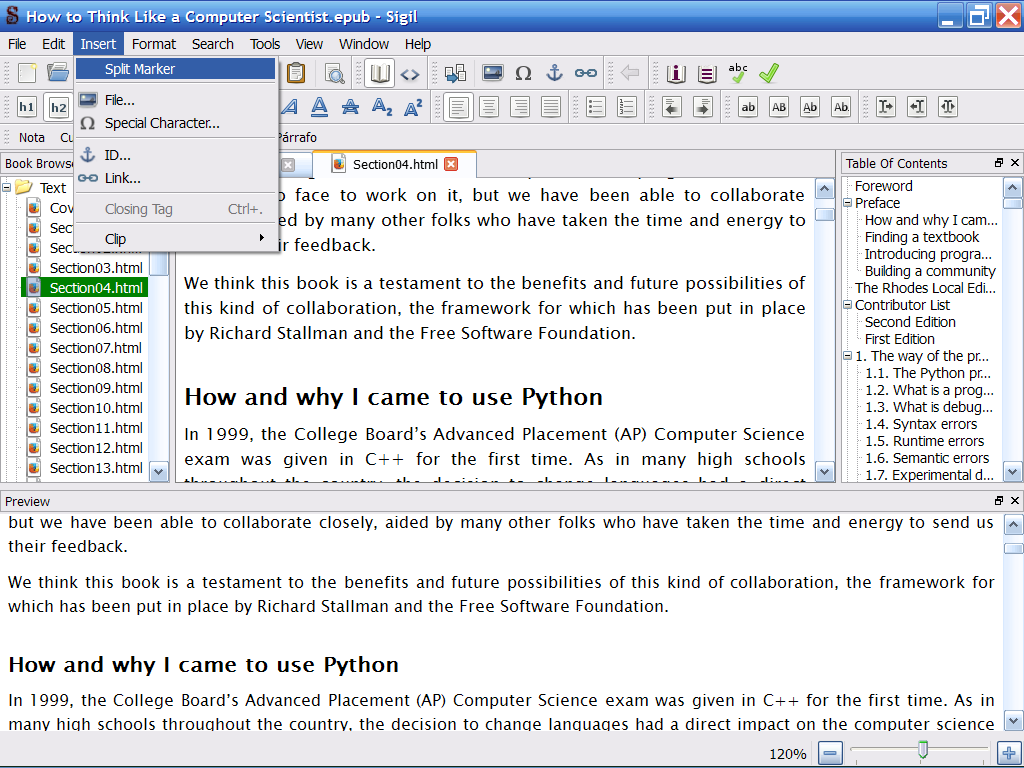The width and height of the screenshot is (1024, 768).
Task: Click the zoom slider handle
Action: (x=922, y=749)
